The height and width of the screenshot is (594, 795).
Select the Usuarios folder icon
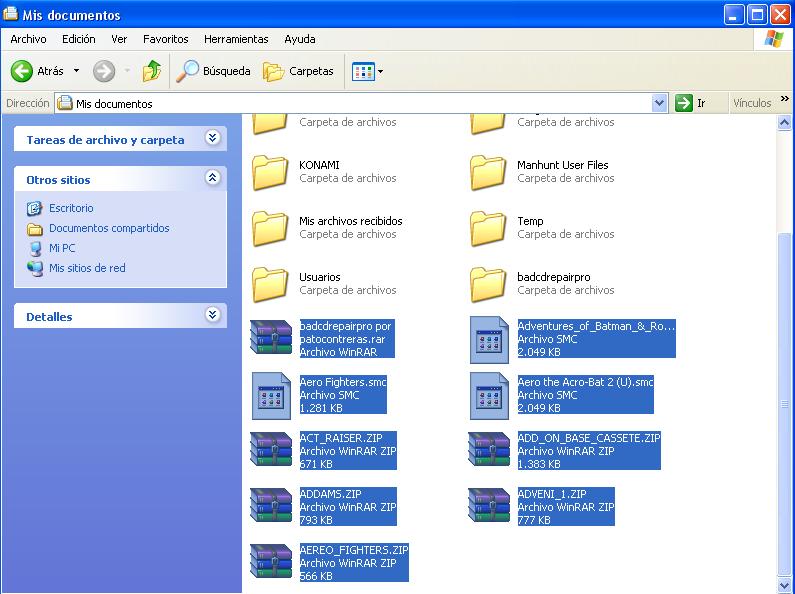(270, 284)
